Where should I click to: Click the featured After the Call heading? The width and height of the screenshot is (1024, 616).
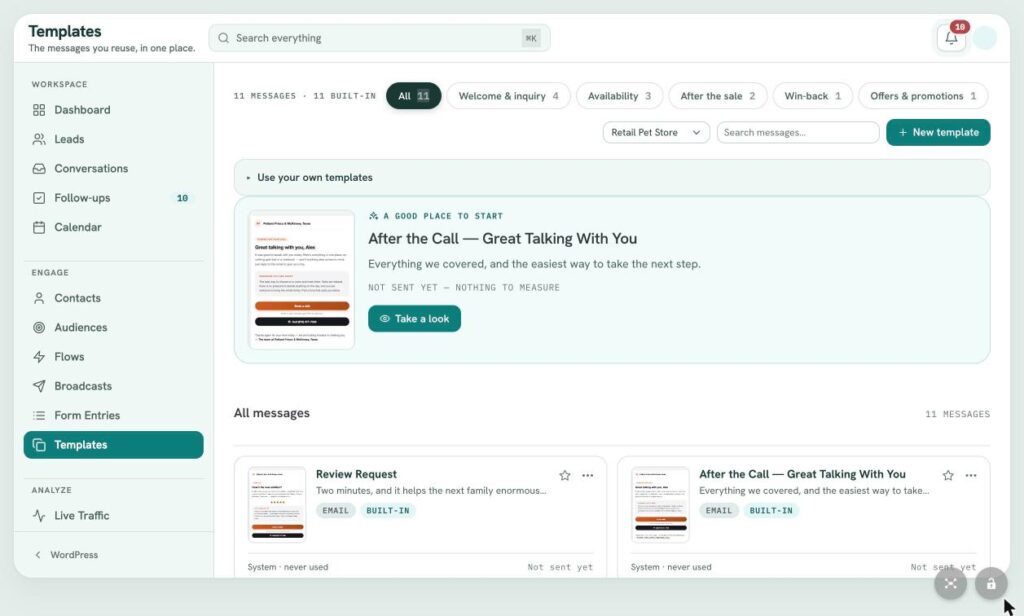point(502,238)
